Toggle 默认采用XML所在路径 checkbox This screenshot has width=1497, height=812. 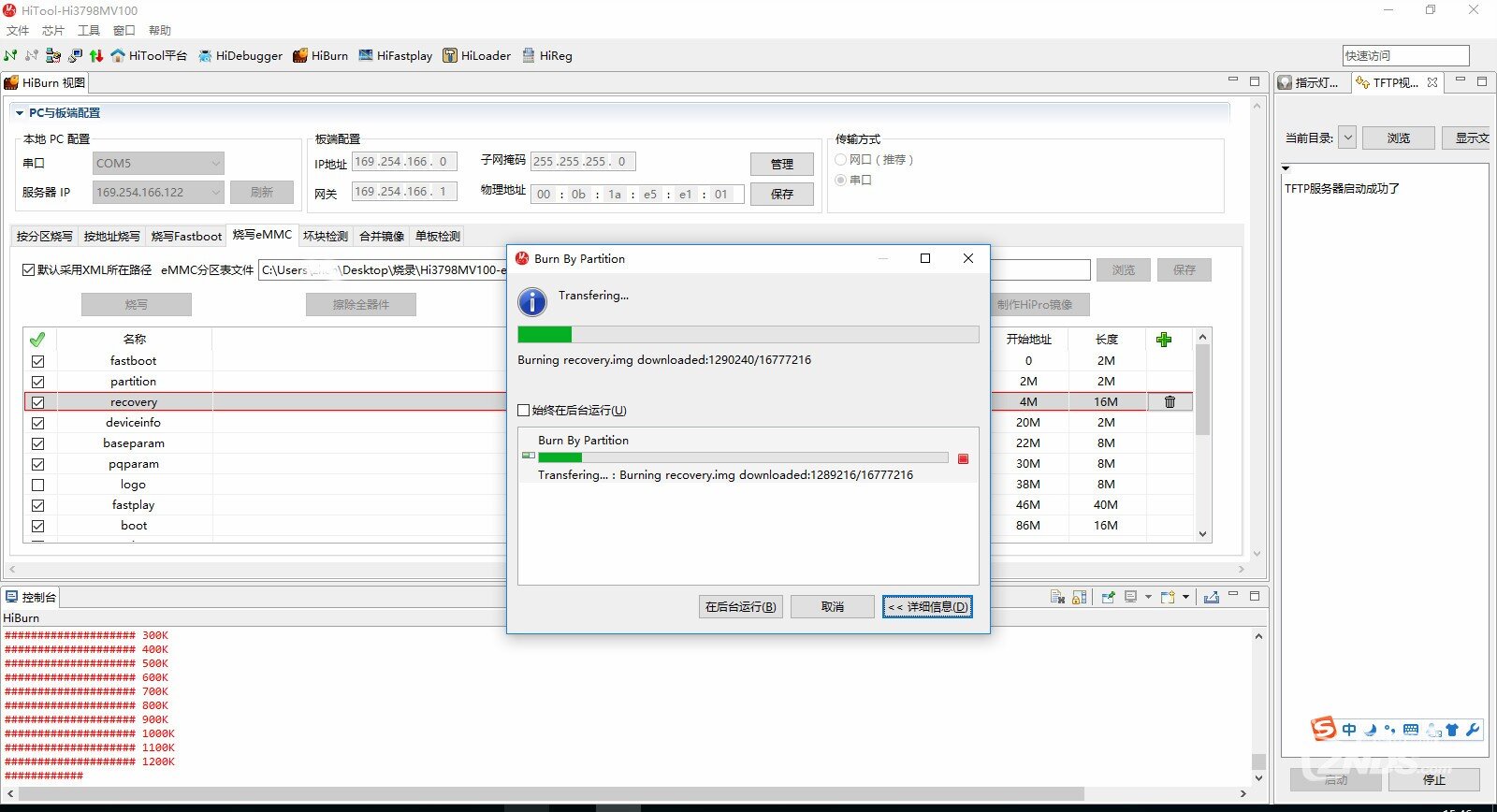coord(28,269)
